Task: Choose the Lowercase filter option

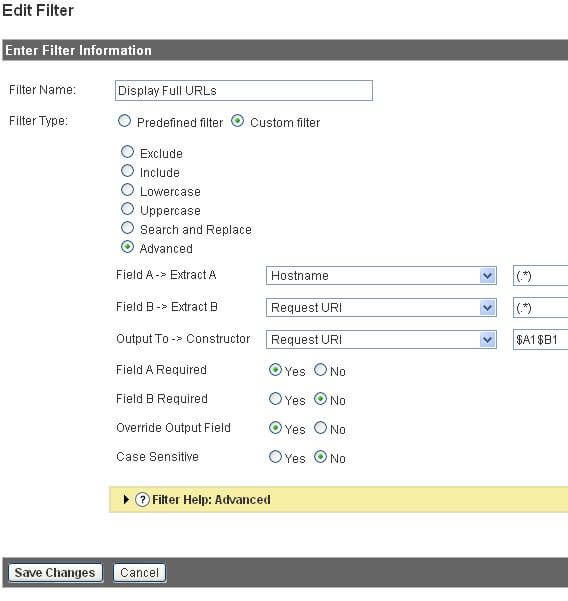Action: 127,190
